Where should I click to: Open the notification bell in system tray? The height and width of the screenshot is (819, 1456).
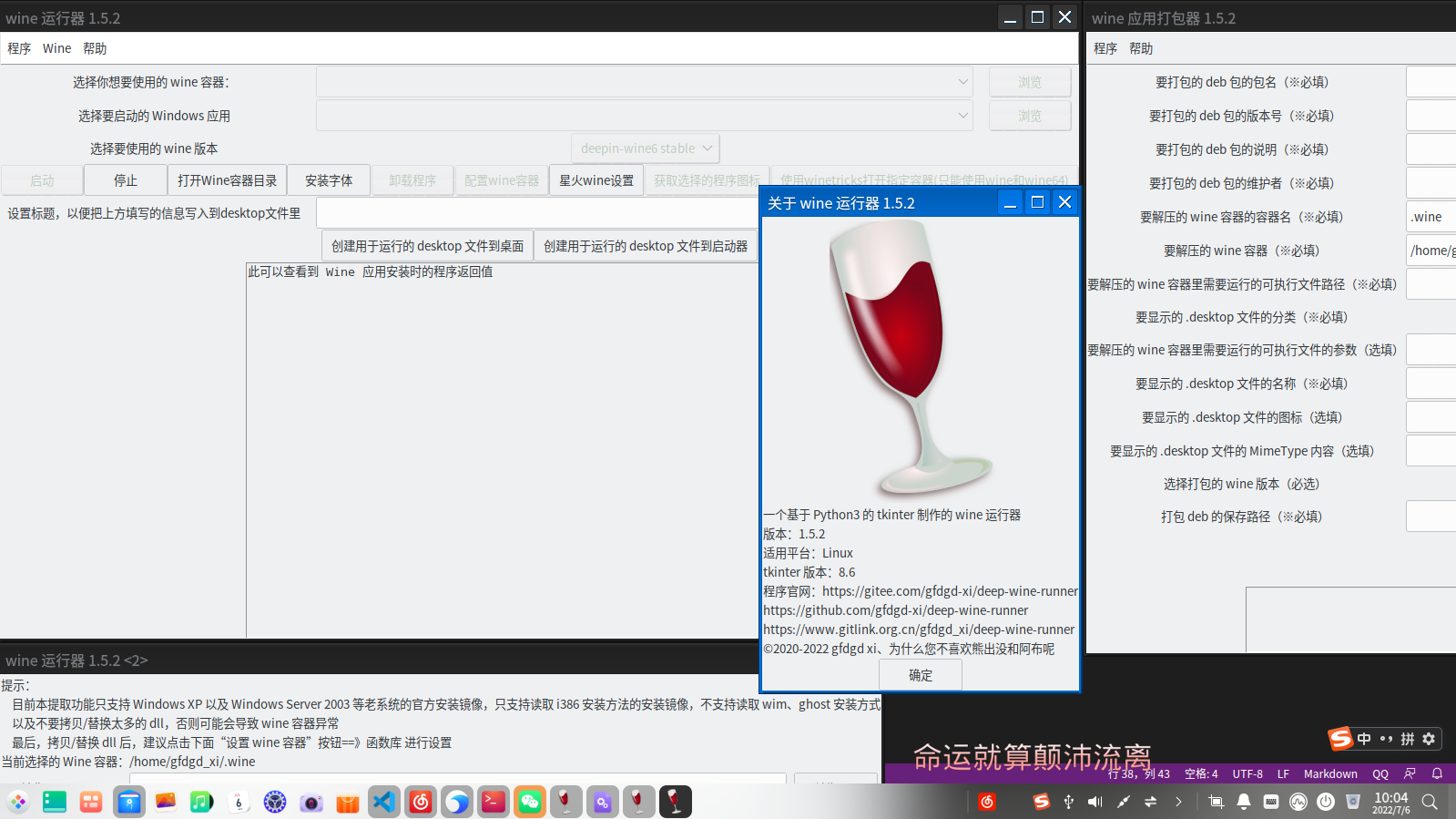1244,802
